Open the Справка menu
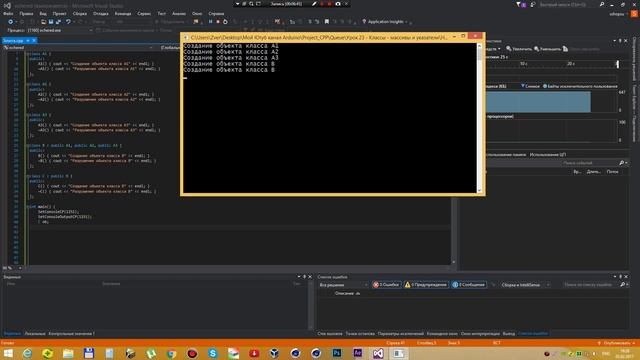The image size is (640, 360). pos(216,13)
